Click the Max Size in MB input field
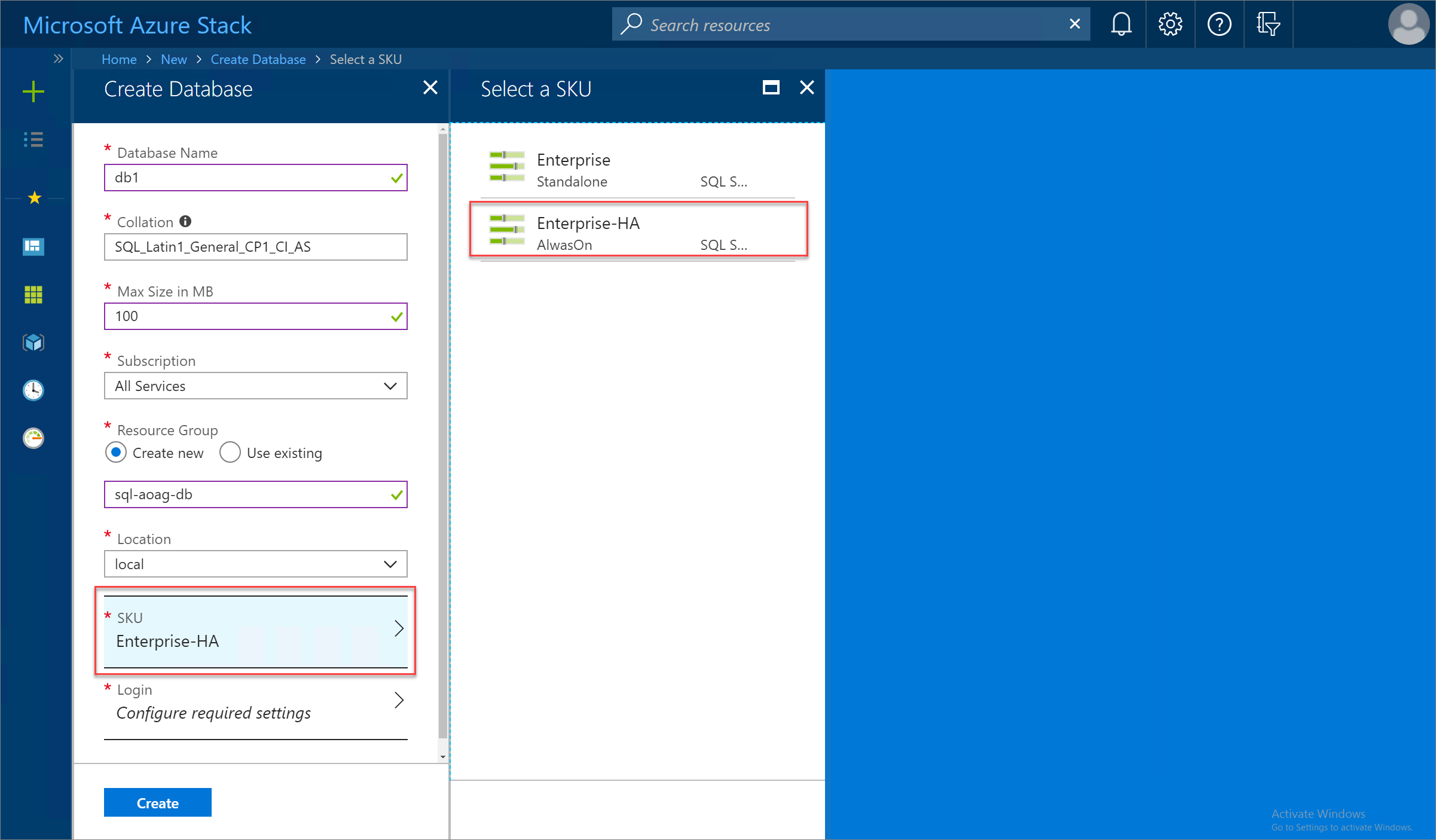Screen dimensions: 1436x840 click(x=255, y=316)
